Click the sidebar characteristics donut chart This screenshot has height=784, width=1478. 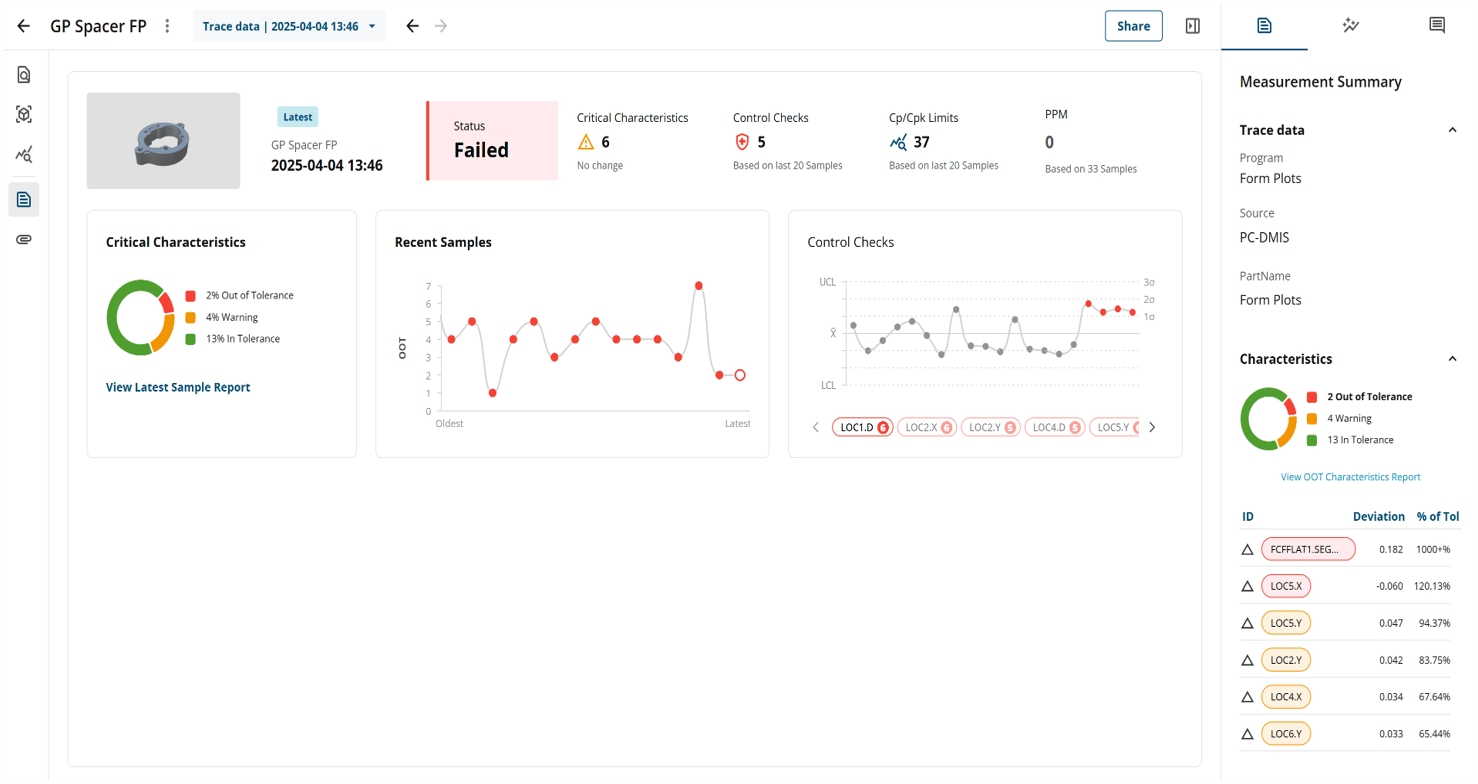pyautogui.click(x=1269, y=419)
